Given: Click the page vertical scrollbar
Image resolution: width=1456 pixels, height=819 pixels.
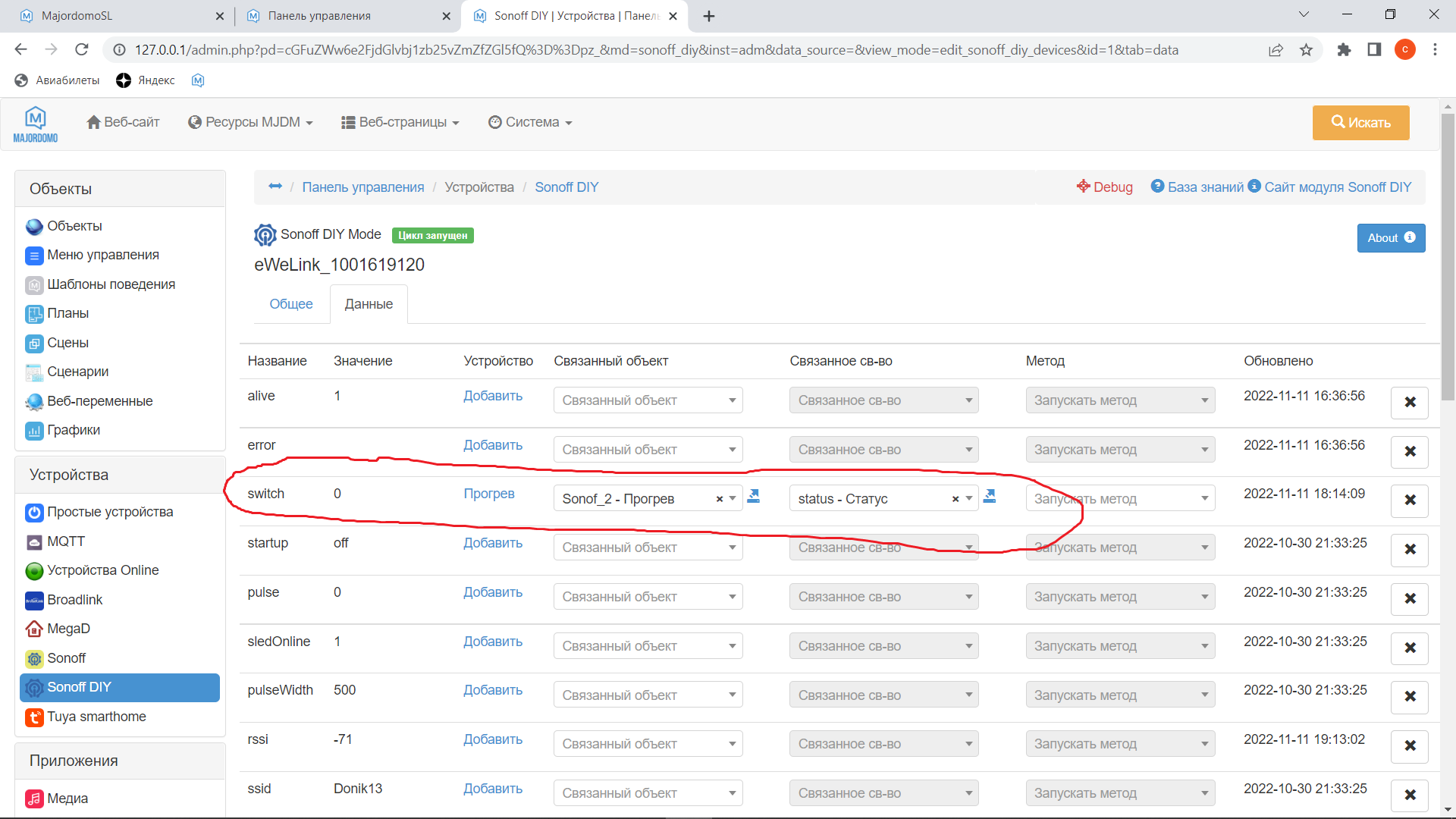Looking at the screenshot, I should [x=1447, y=258].
